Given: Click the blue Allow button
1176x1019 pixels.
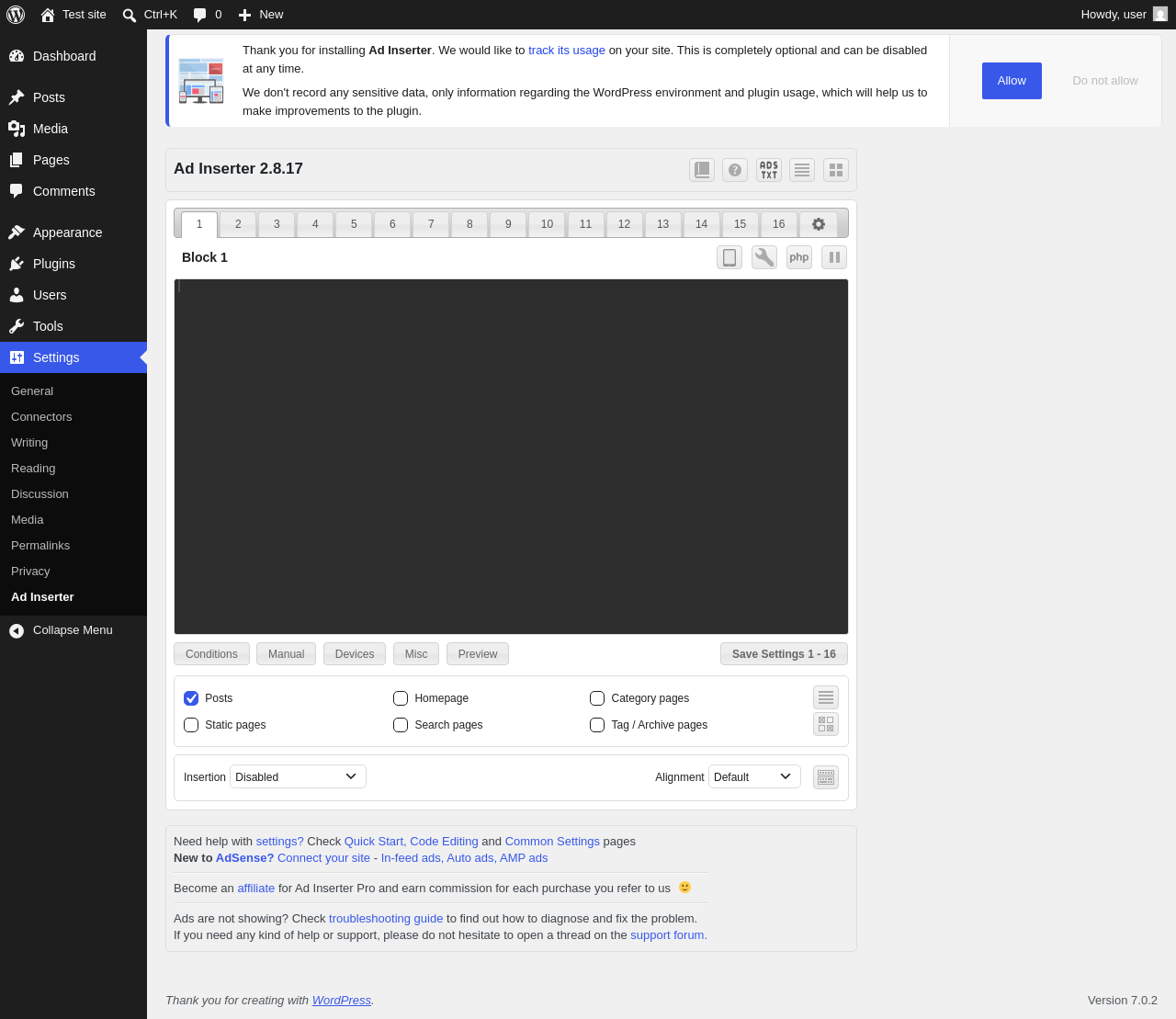Looking at the screenshot, I should click(1012, 81).
